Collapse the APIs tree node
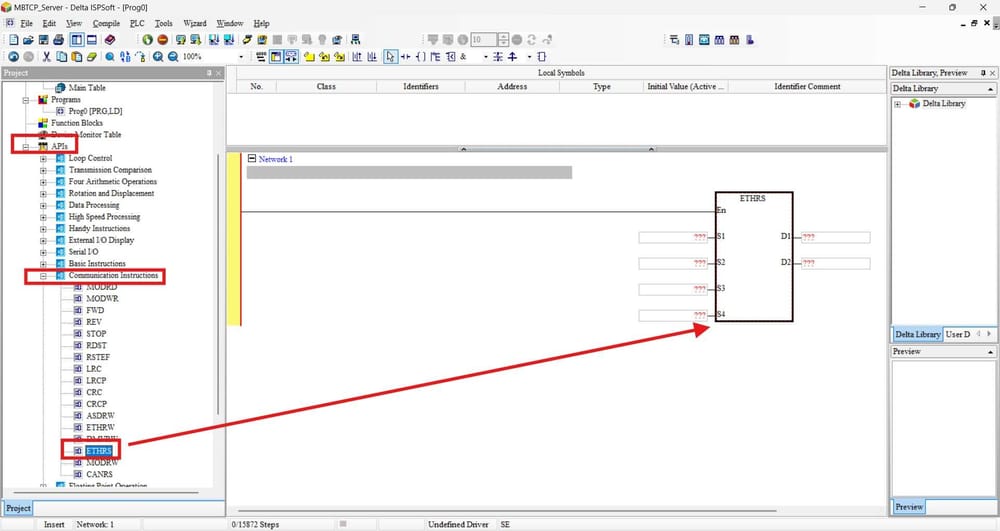 pos(26,147)
